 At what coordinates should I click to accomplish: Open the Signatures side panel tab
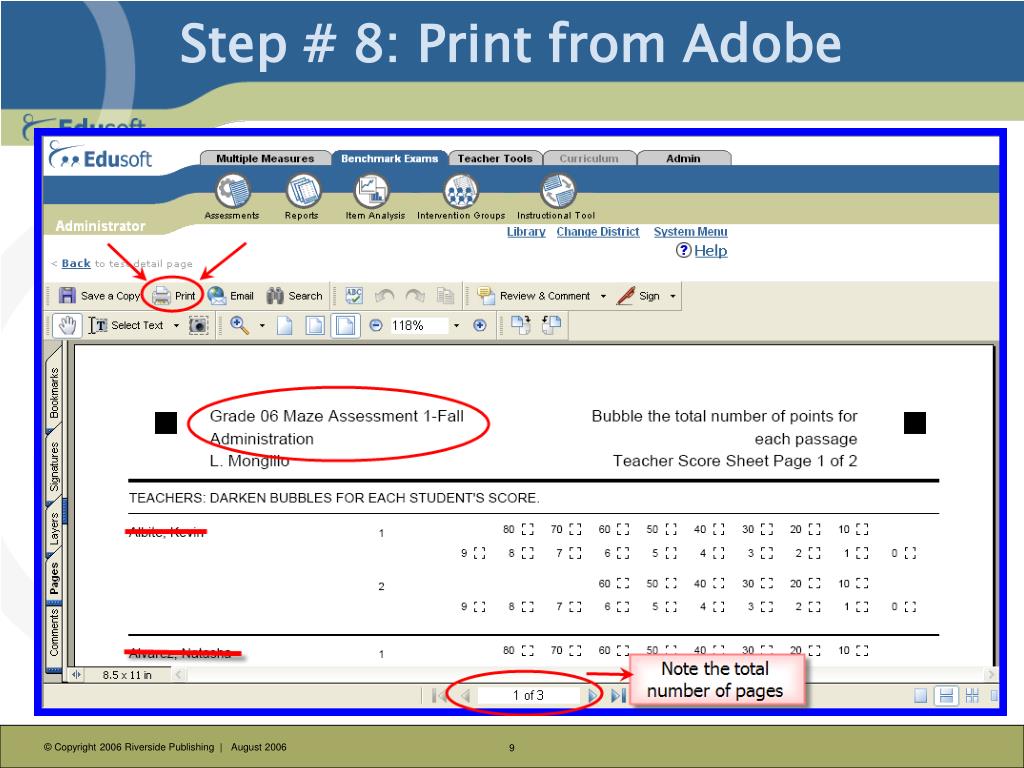(x=54, y=467)
